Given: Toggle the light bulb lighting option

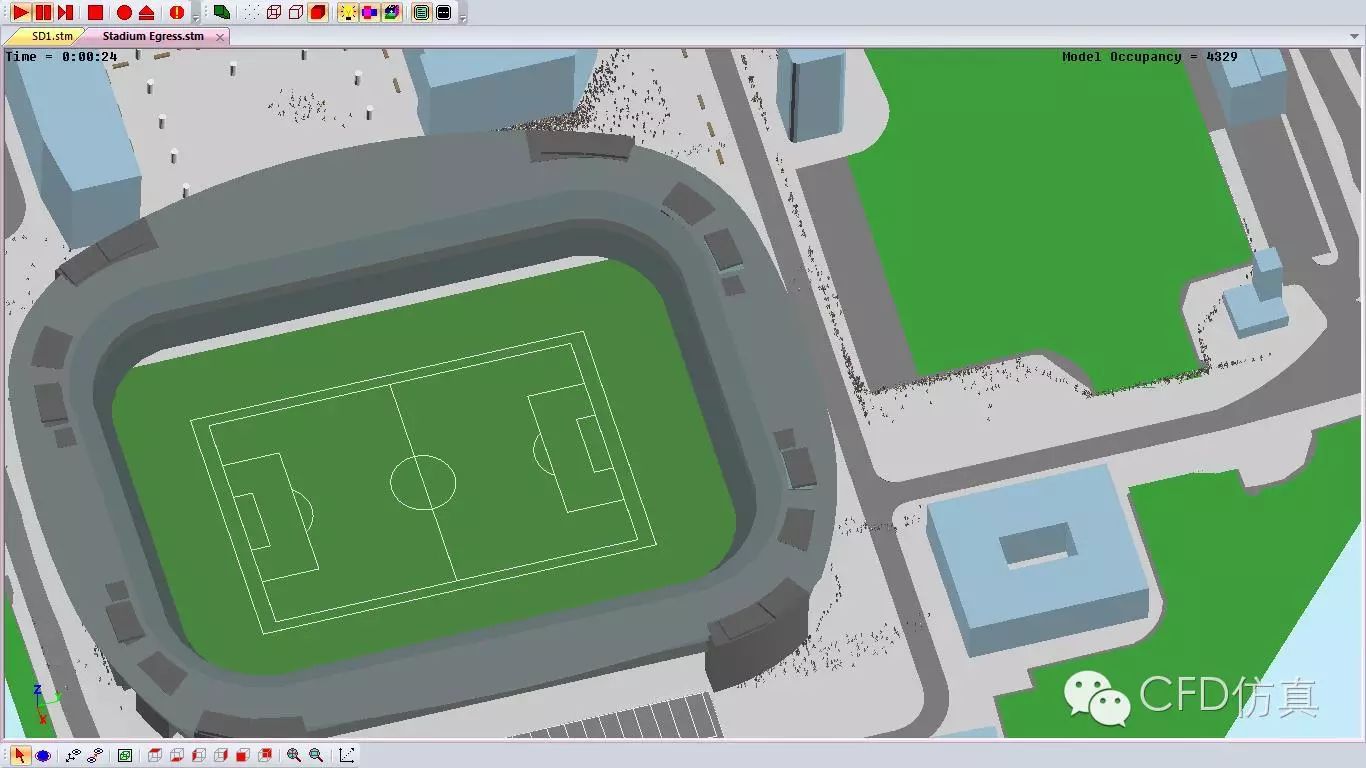Looking at the screenshot, I should pos(347,13).
